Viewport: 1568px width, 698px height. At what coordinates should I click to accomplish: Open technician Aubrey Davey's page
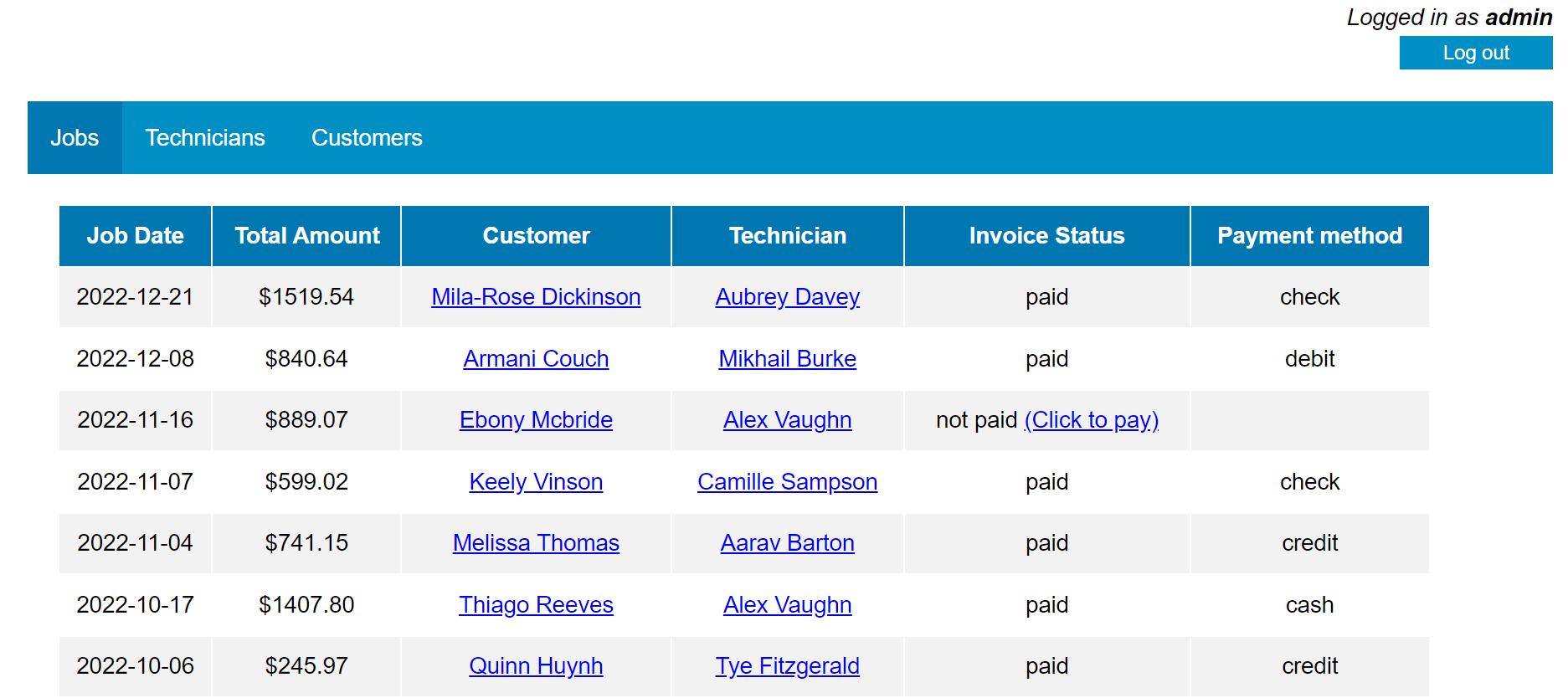[x=787, y=297]
